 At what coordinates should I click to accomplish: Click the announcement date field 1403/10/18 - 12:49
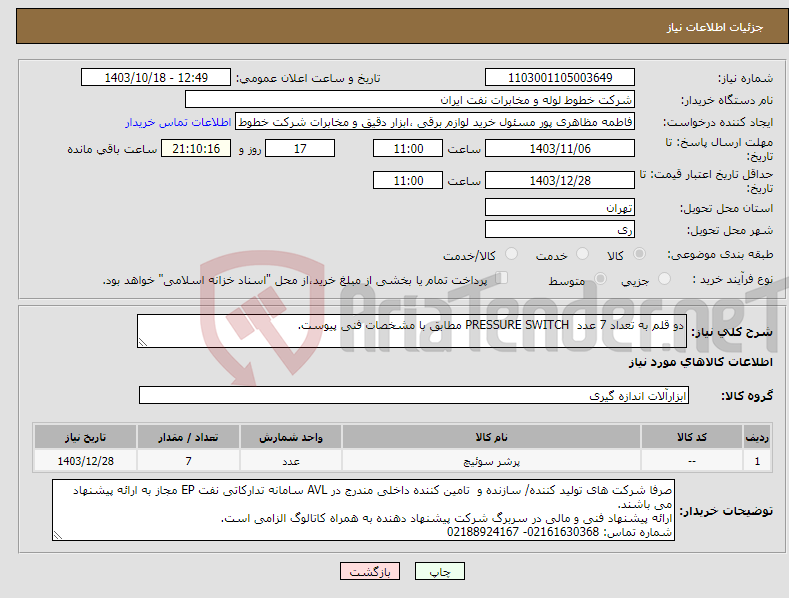pos(156,78)
